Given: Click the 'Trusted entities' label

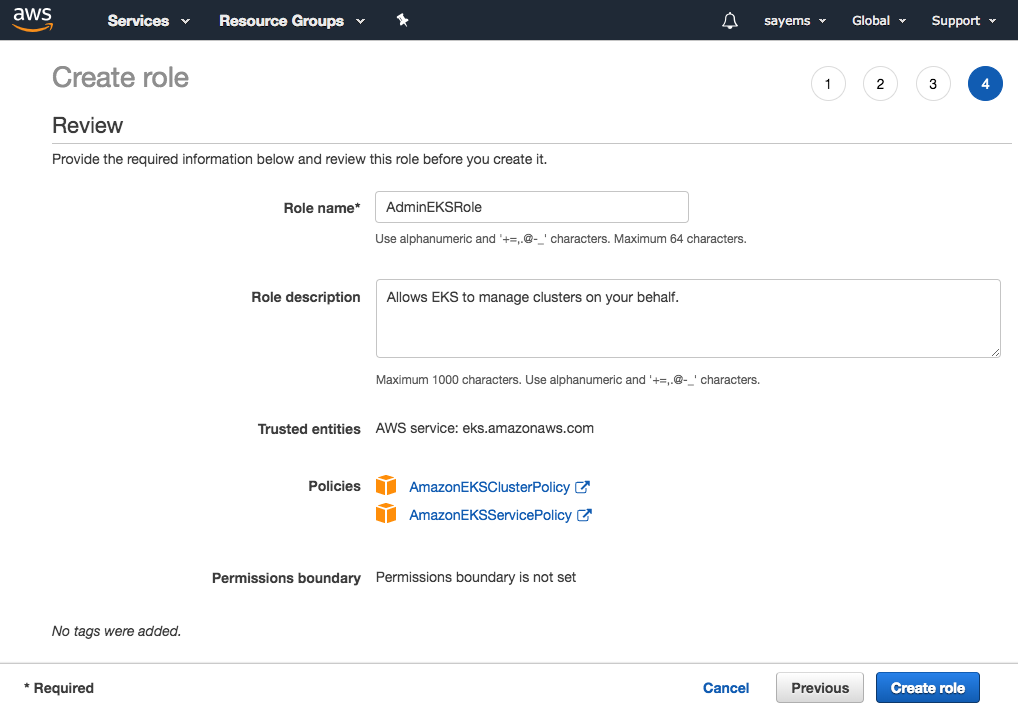Looking at the screenshot, I should coord(309,429).
